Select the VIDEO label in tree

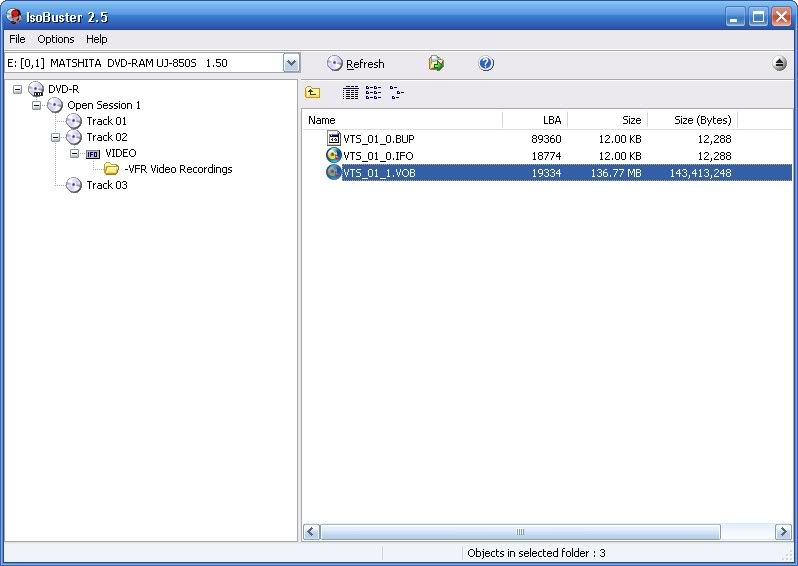(121, 153)
